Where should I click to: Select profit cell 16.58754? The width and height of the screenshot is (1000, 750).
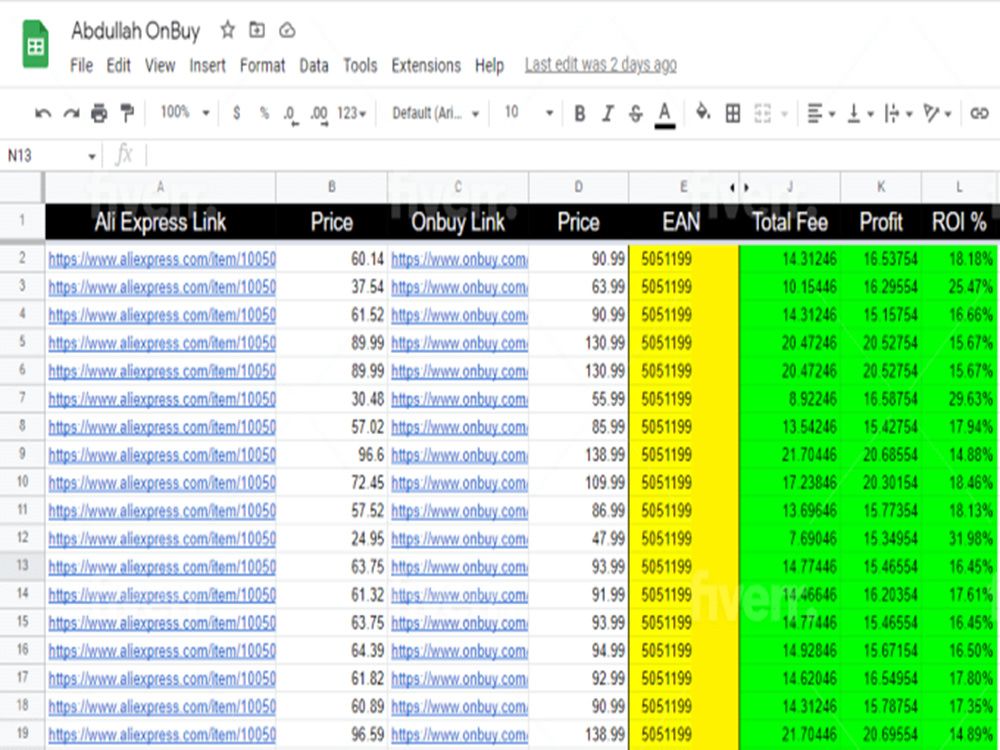tap(881, 399)
